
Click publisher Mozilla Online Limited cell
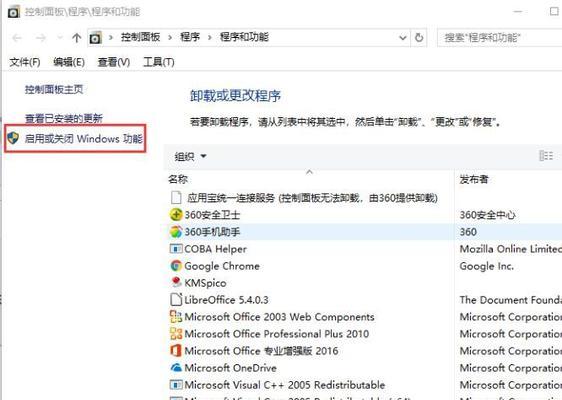pyautogui.click(x=511, y=249)
